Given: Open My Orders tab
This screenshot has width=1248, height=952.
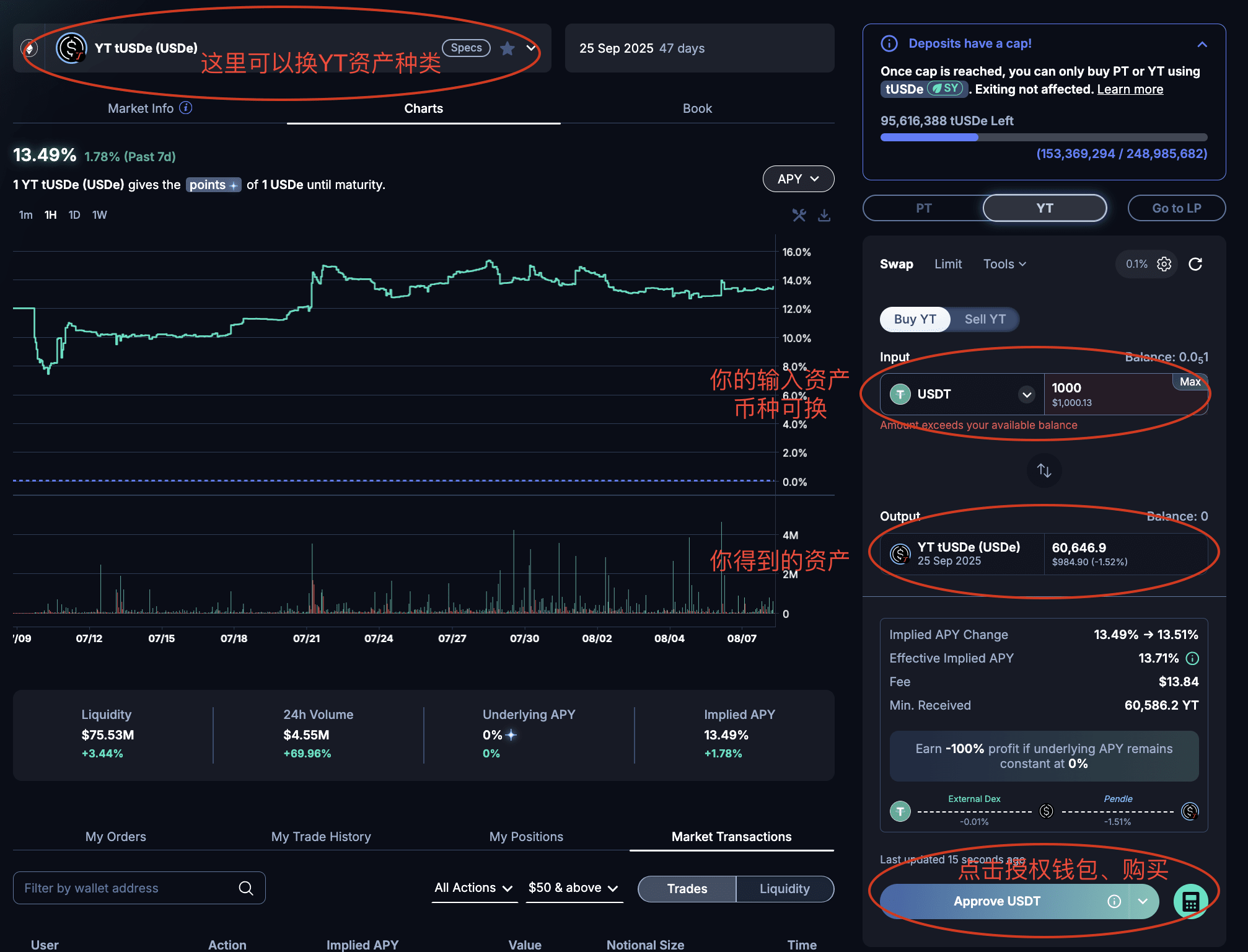Looking at the screenshot, I should tap(116, 837).
